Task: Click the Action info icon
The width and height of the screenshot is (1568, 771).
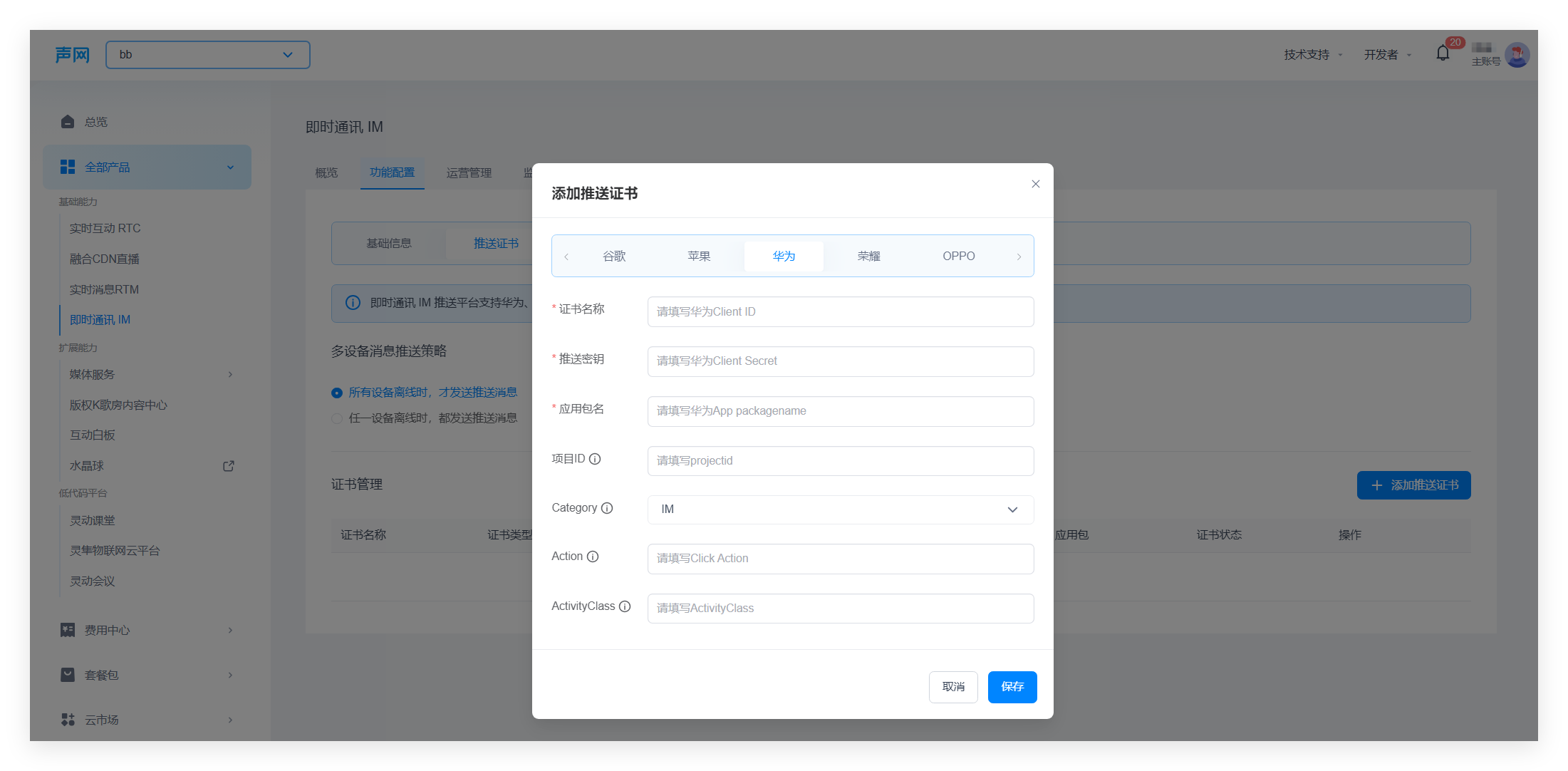Action: [x=593, y=557]
